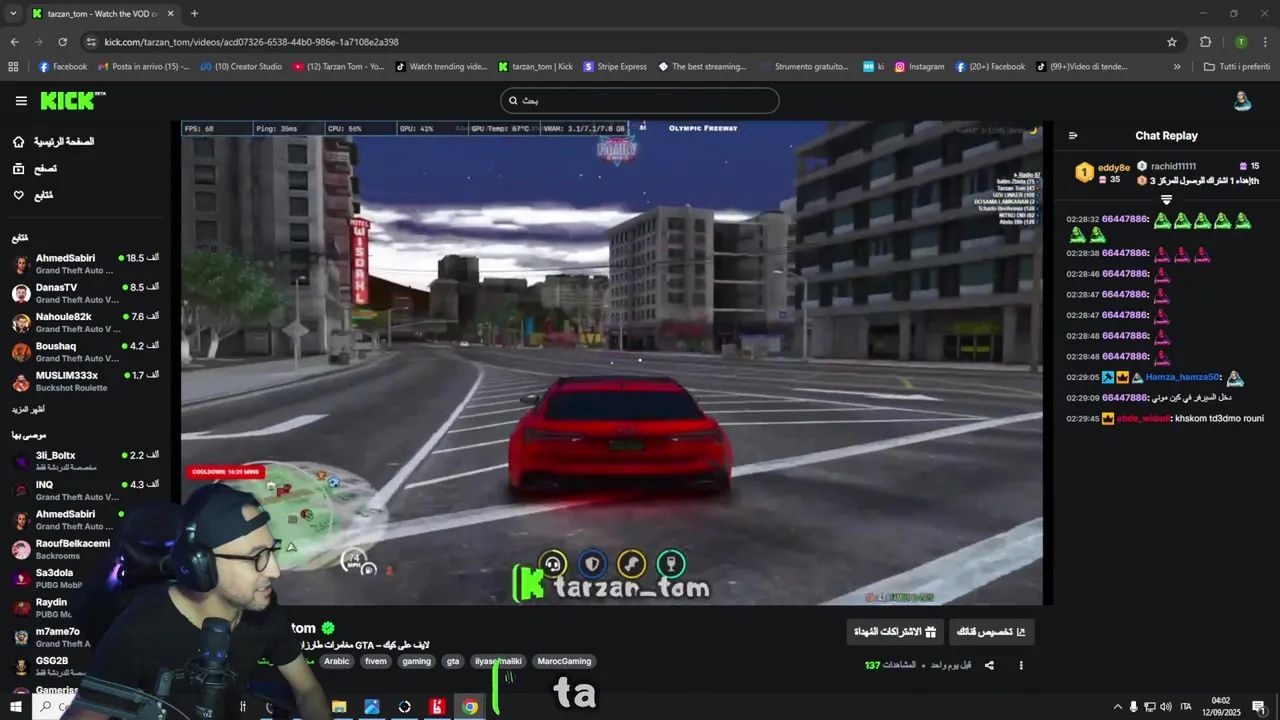This screenshot has width=1280, height=720.
Task: Open AhmedSabiri followed channel
Action: click(x=86, y=264)
